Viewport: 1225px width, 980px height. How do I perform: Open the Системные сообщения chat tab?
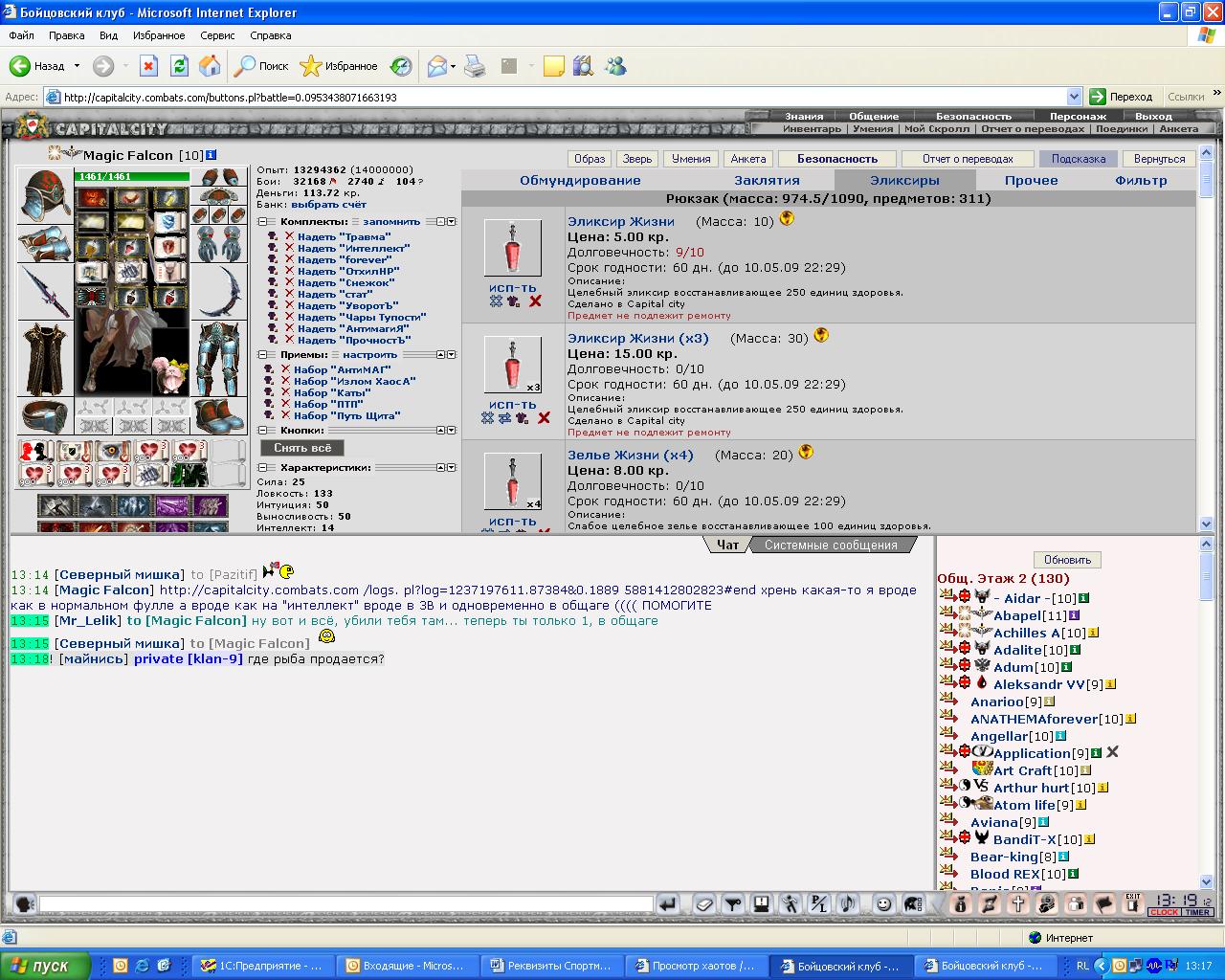tap(830, 545)
